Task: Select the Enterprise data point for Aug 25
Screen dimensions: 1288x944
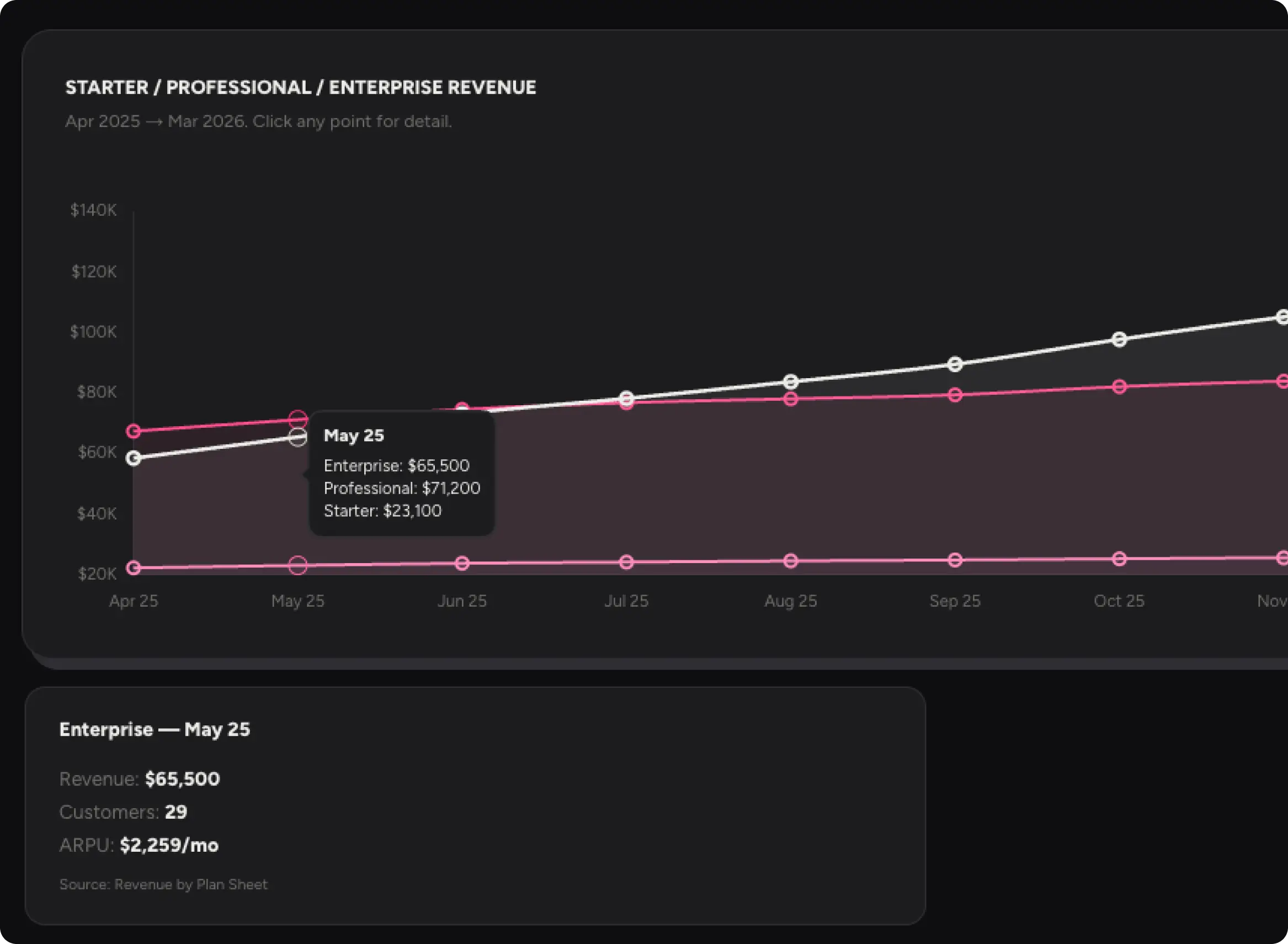Action: [x=790, y=381]
